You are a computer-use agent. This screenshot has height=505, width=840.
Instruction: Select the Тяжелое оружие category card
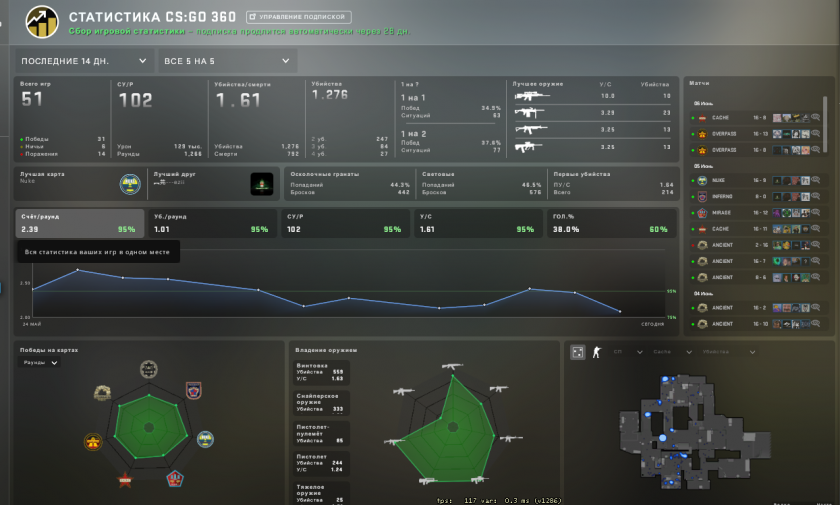(321, 493)
